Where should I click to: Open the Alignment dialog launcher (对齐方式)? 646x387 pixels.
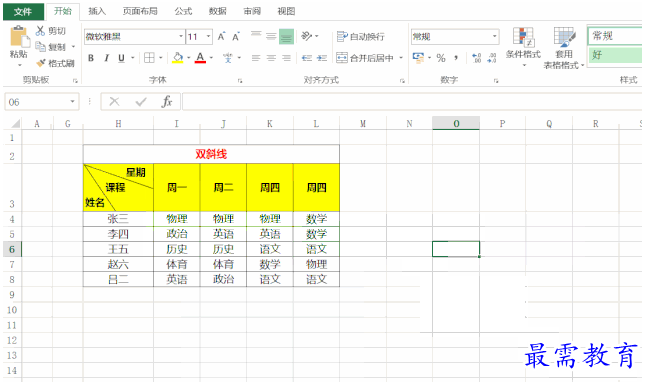[x=403, y=81]
